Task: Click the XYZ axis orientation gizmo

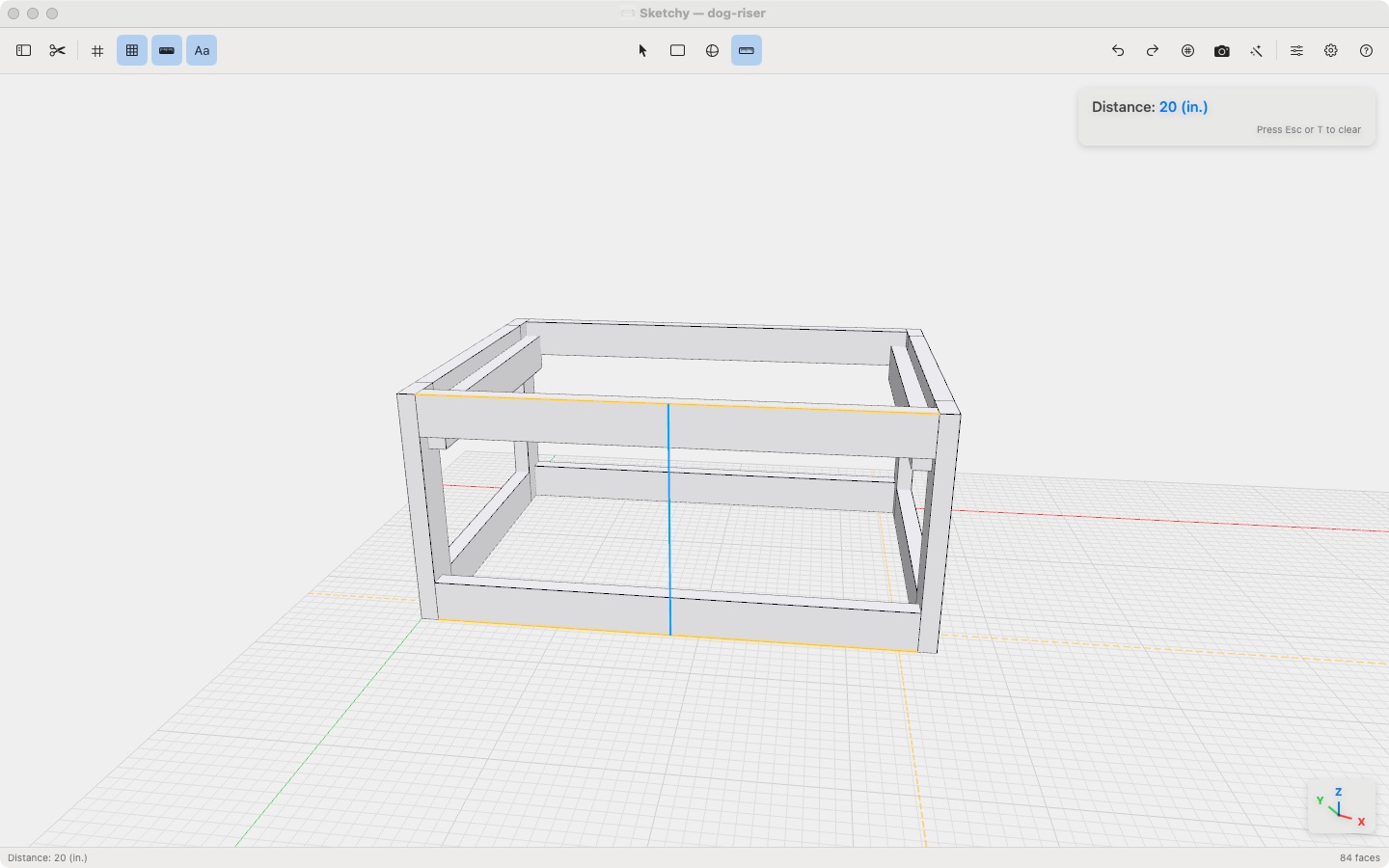Action: tap(1341, 806)
